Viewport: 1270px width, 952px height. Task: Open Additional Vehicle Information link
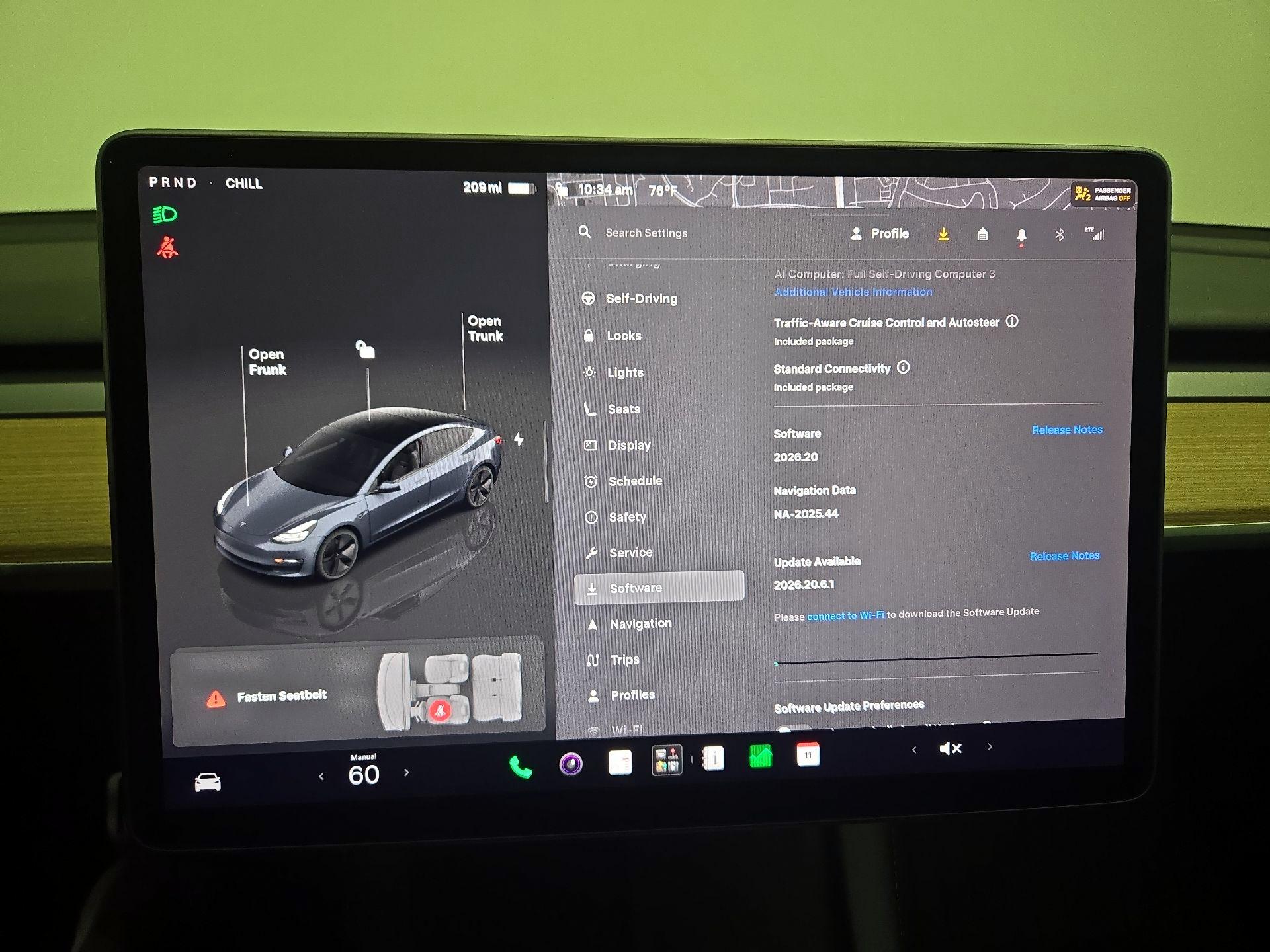[x=853, y=292]
